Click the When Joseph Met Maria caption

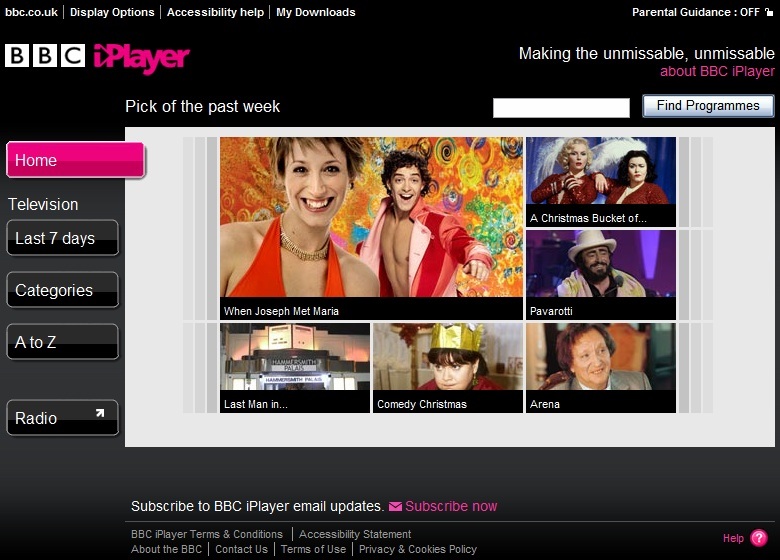tap(281, 311)
